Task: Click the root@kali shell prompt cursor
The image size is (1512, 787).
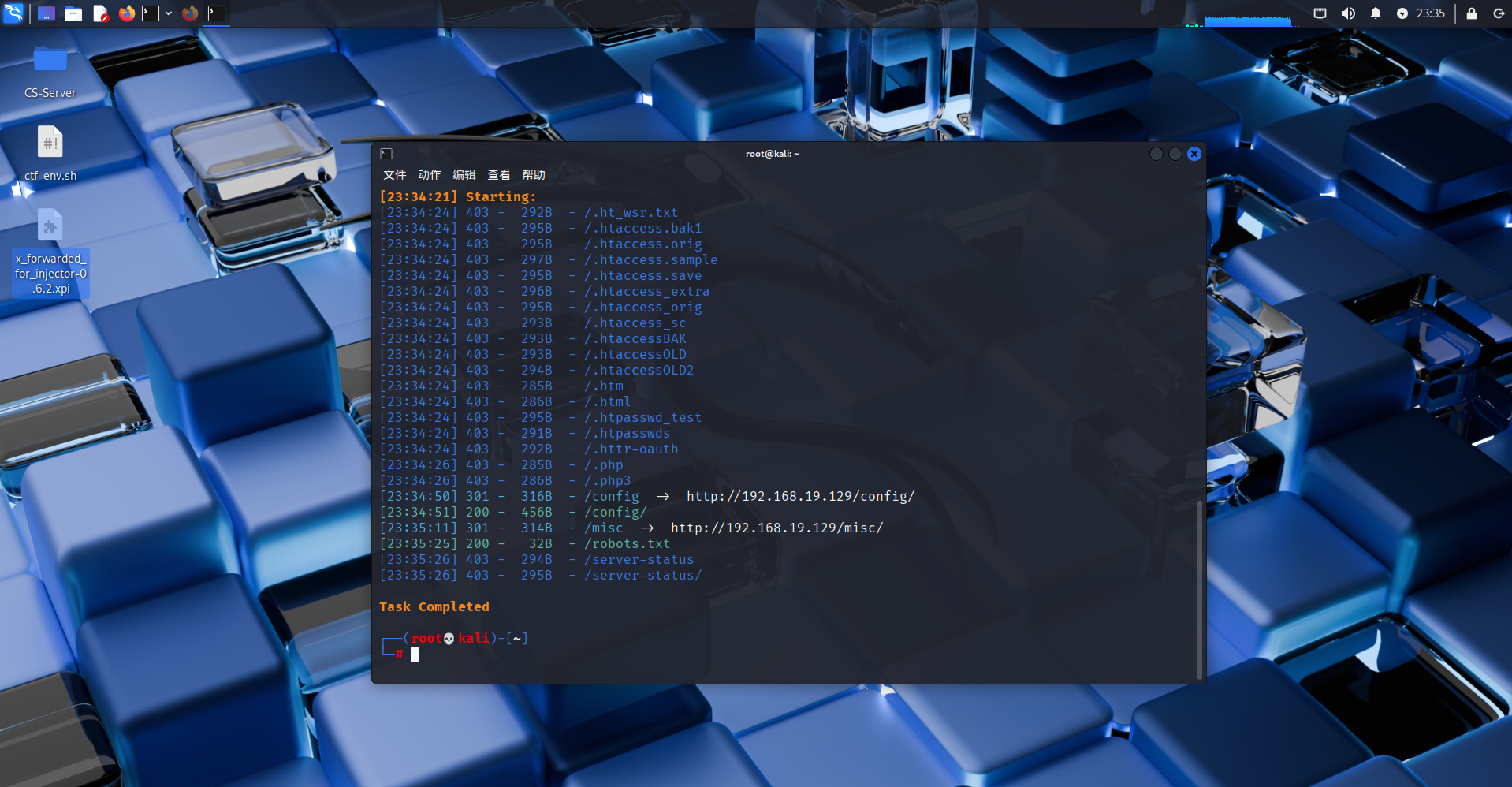Action: coord(415,654)
